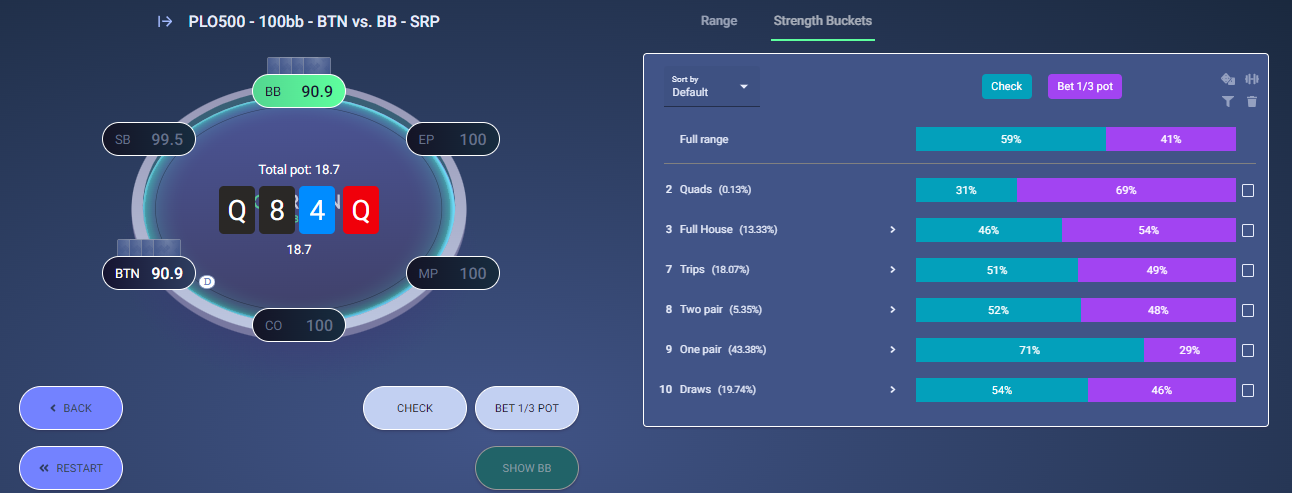Screen dimensions: 1292x493
Task: Expand the Full House bucket
Action: (x=892, y=230)
